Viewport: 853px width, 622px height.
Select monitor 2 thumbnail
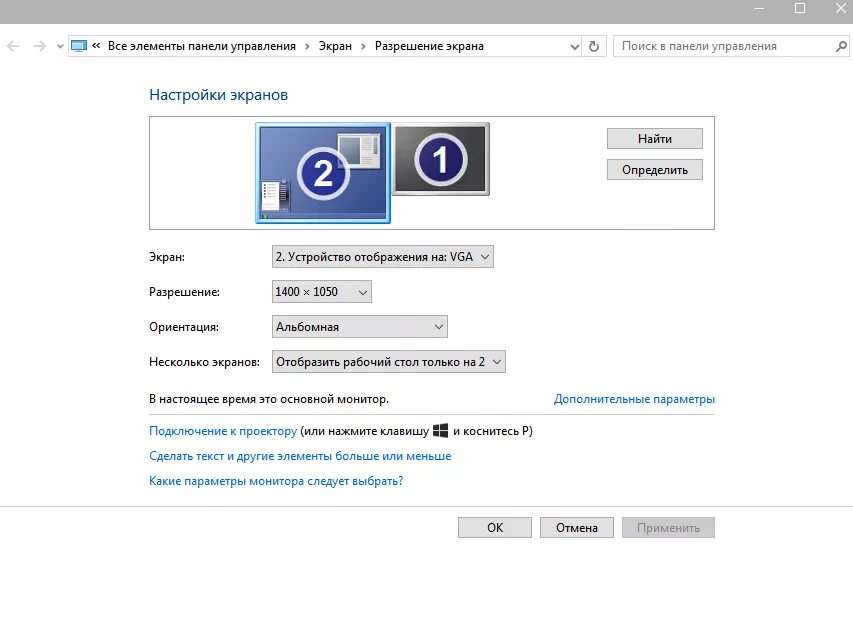click(x=323, y=173)
